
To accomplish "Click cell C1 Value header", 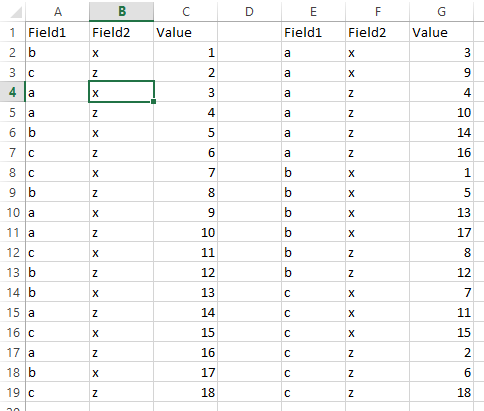I will click(185, 32).
